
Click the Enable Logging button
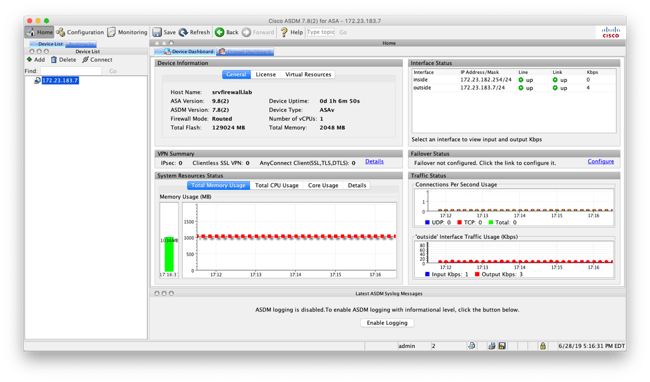click(387, 323)
